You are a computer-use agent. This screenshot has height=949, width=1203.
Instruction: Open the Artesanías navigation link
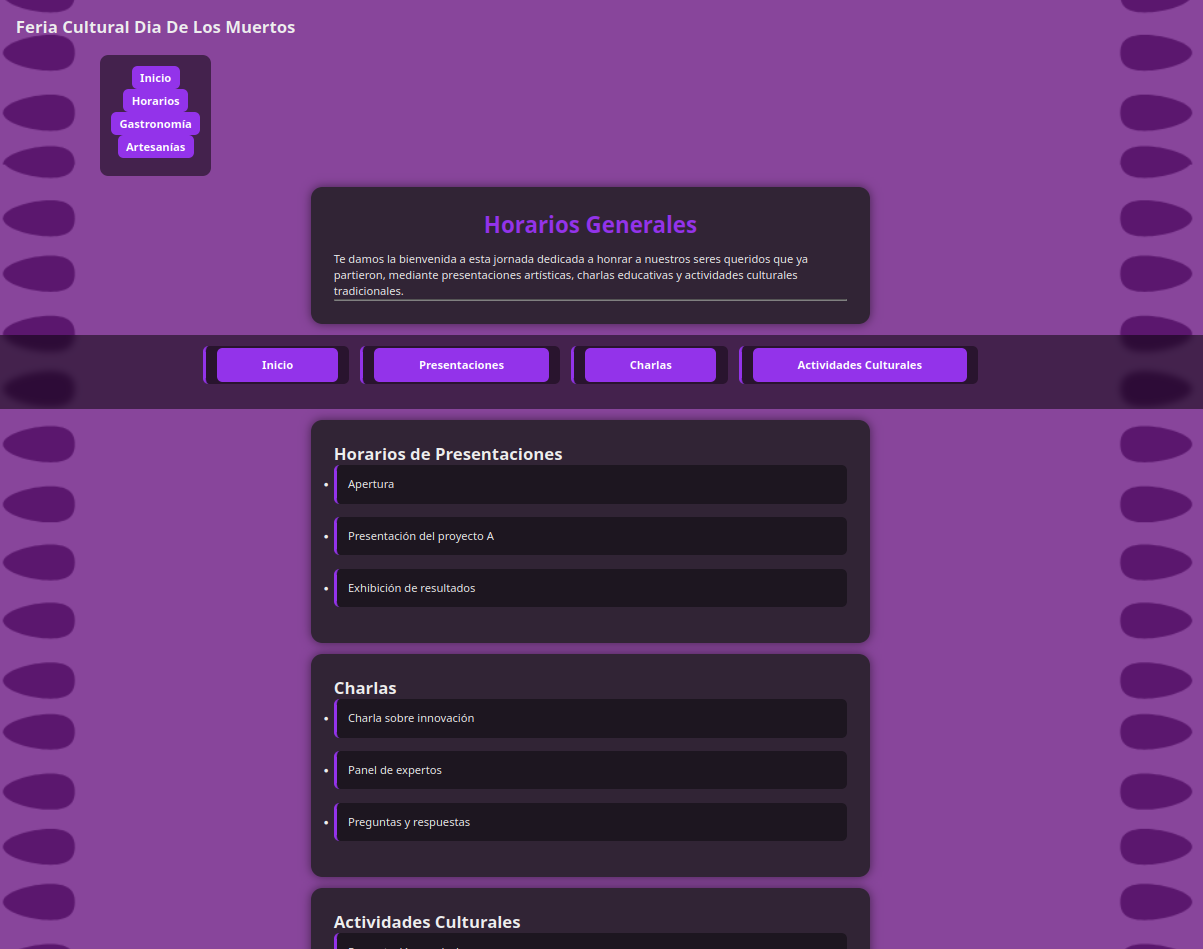tap(155, 147)
